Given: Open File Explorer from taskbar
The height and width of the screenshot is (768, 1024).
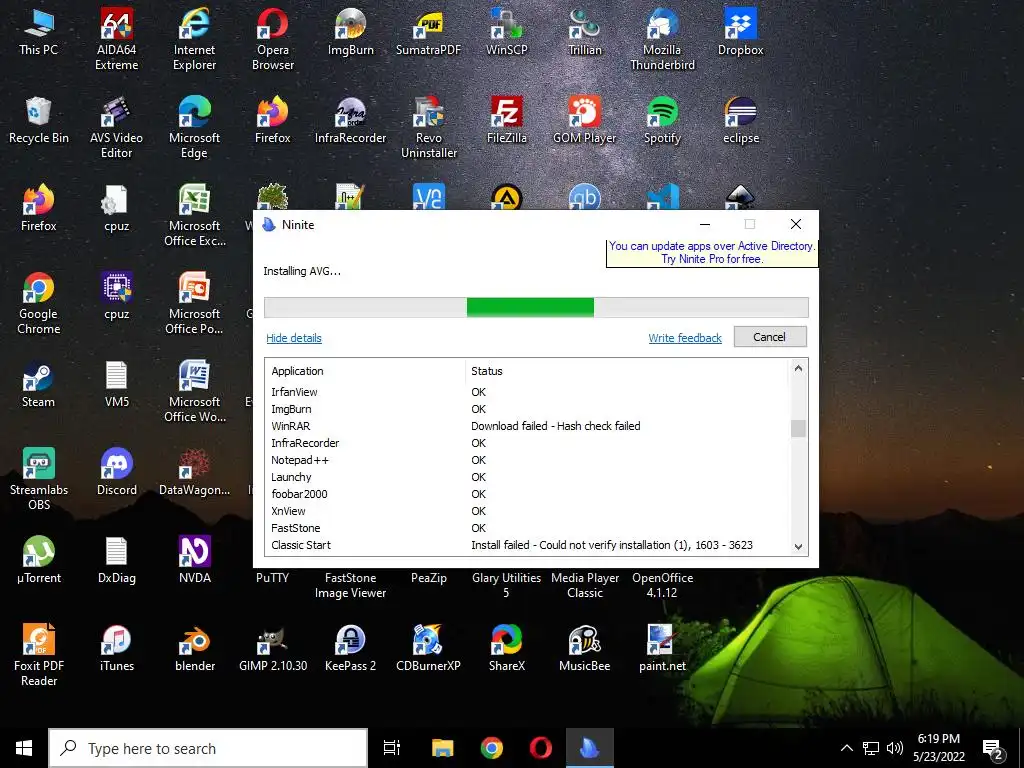Looking at the screenshot, I should [442, 748].
